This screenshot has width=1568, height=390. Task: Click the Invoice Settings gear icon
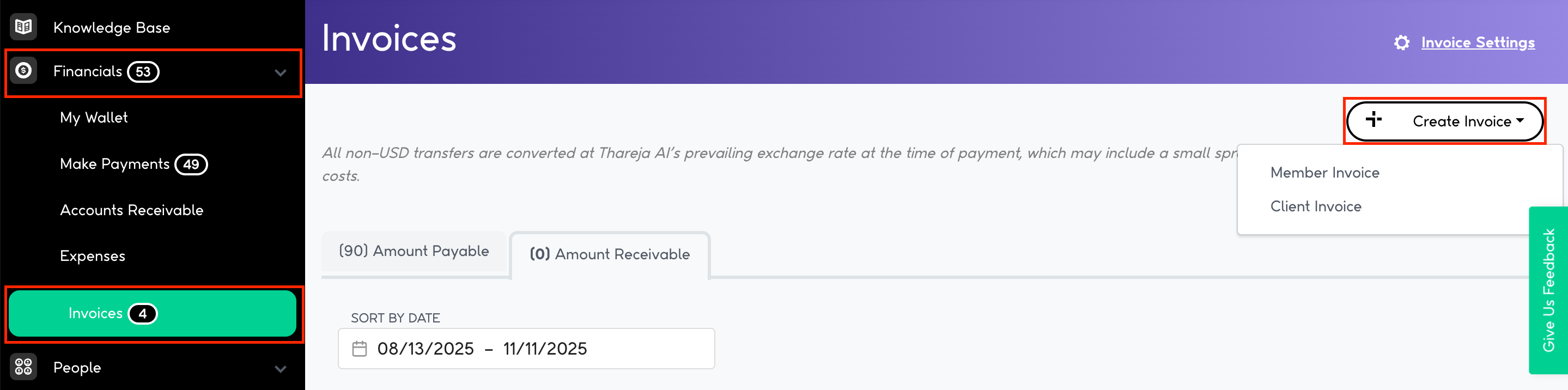[x=1401, y=42]
